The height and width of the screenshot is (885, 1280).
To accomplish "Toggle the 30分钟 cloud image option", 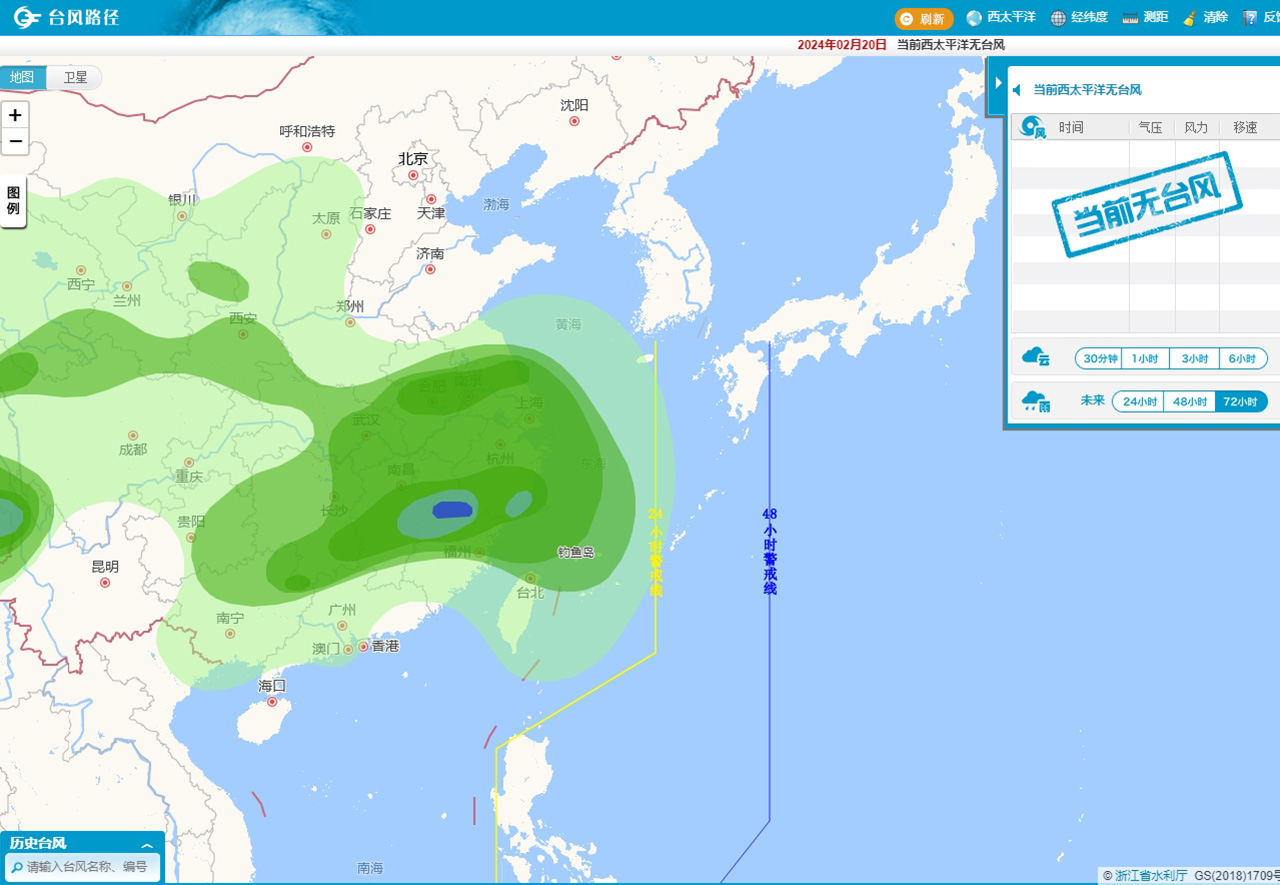I will (1099, 359).
